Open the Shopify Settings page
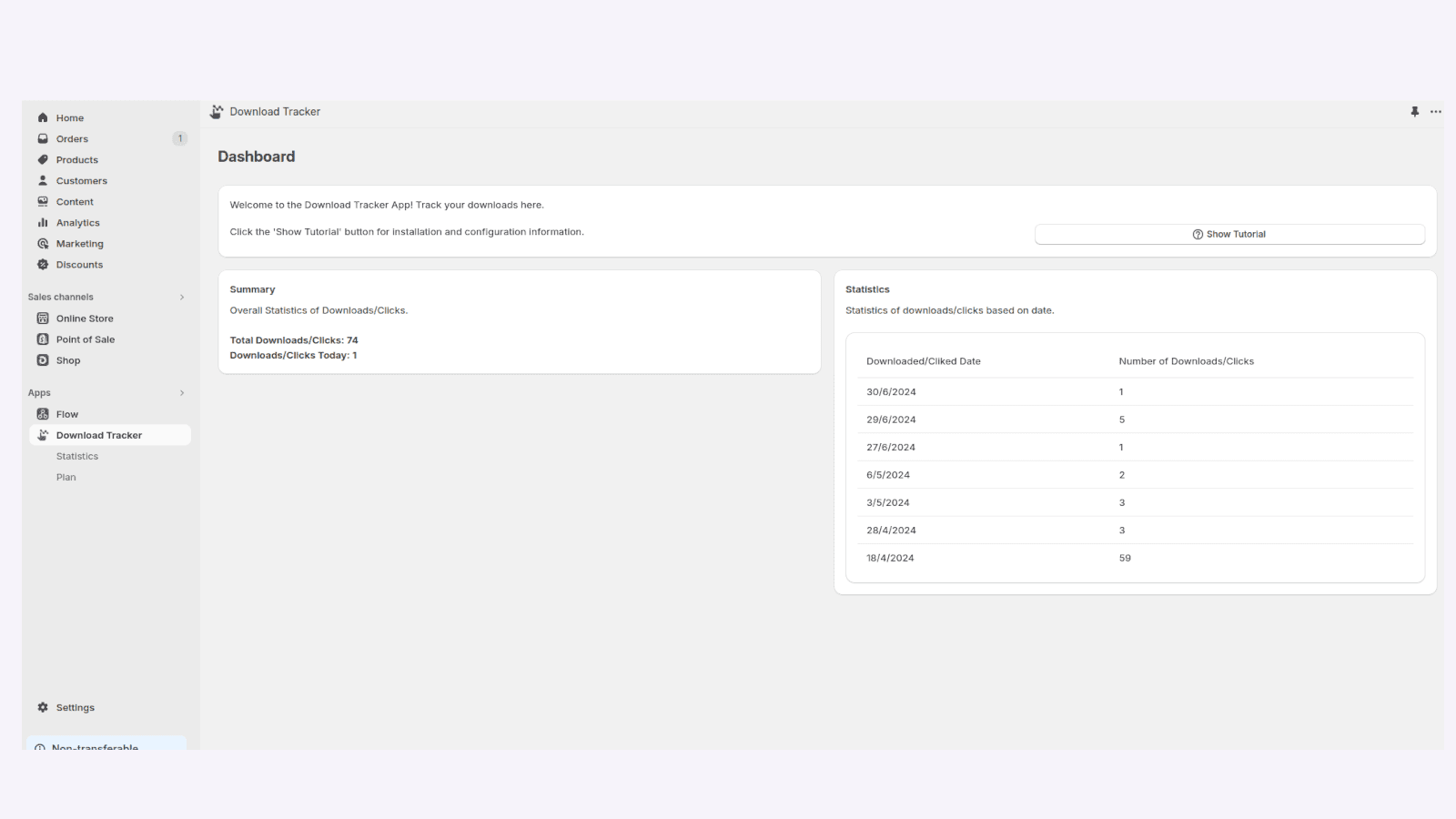Viewport: 1456px width, 819px height. (x=75, y=707)
